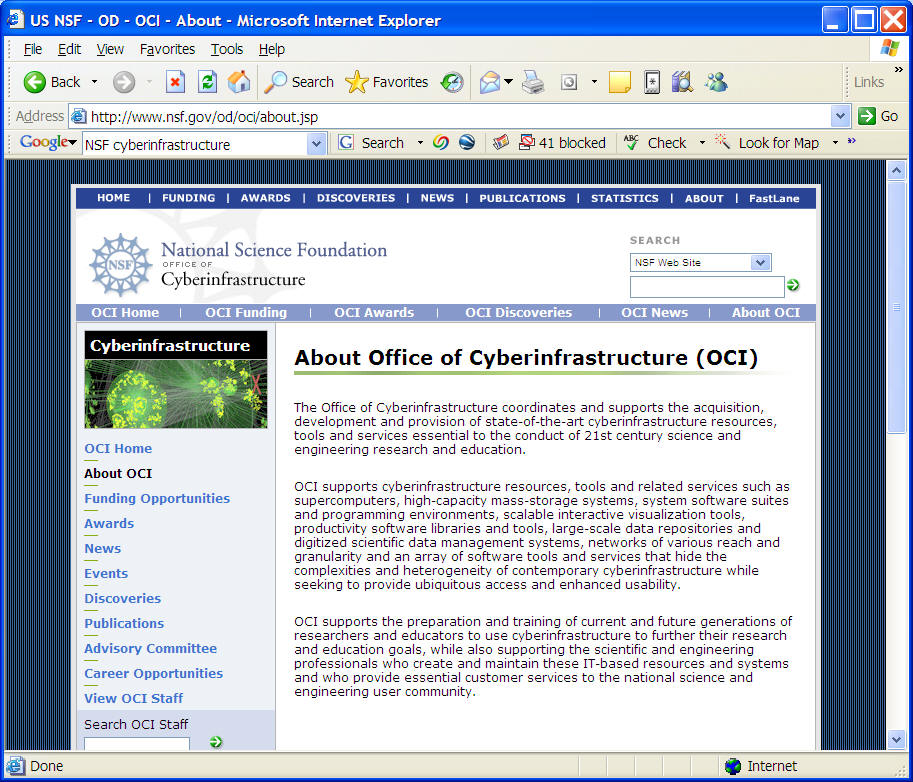Select the OCI Awards tab

point(374,313)
